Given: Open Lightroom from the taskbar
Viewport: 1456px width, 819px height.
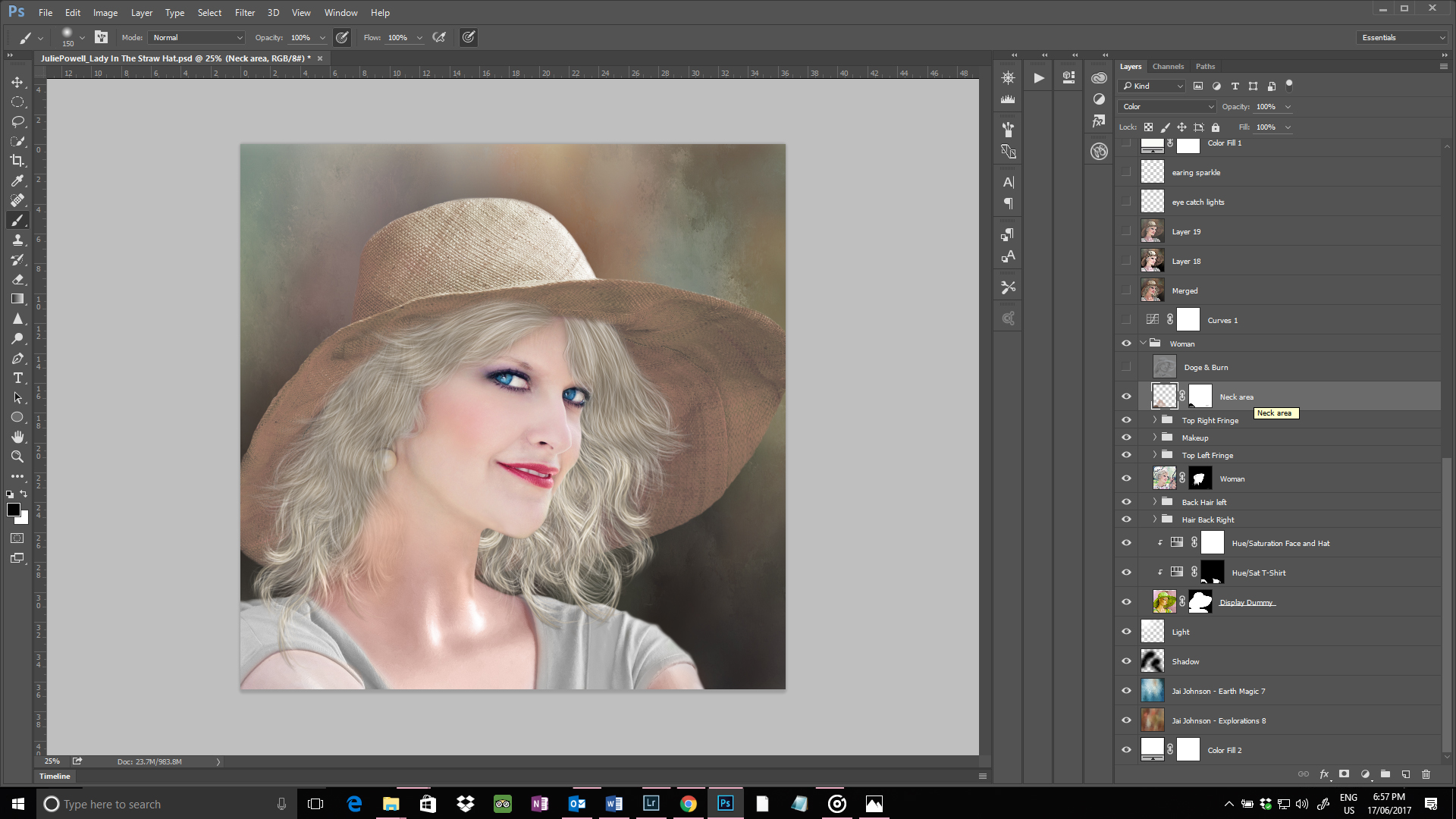Looking at the screenshot, I should click(x=651, y=804).
